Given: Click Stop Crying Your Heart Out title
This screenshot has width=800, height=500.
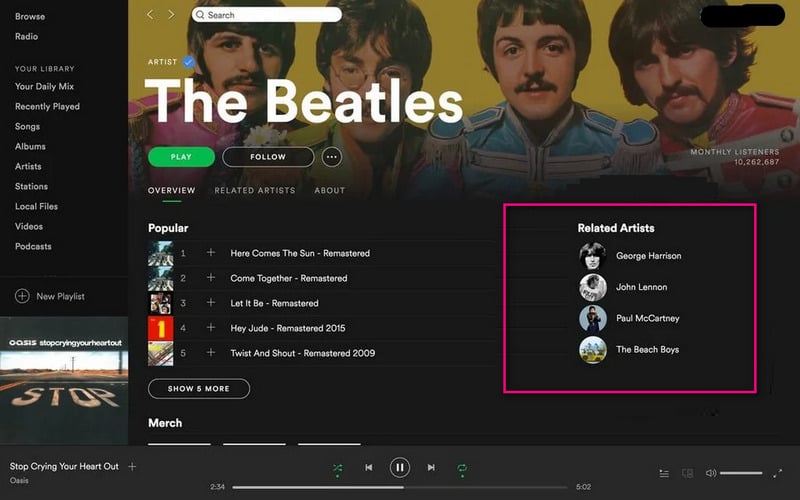Looking at the screenshot, I should pyautogui.click(x=64, y=466).
